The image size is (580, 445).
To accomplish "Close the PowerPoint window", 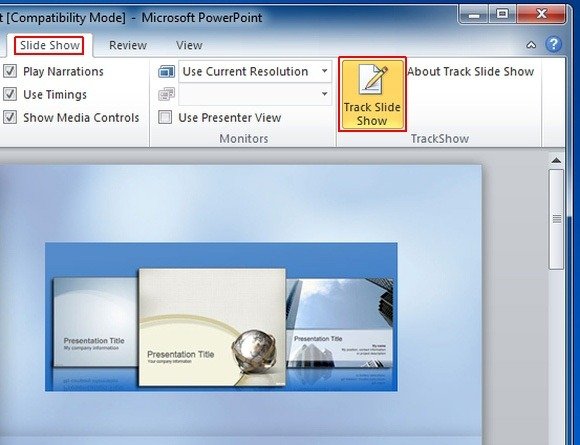I will (541, 15).
